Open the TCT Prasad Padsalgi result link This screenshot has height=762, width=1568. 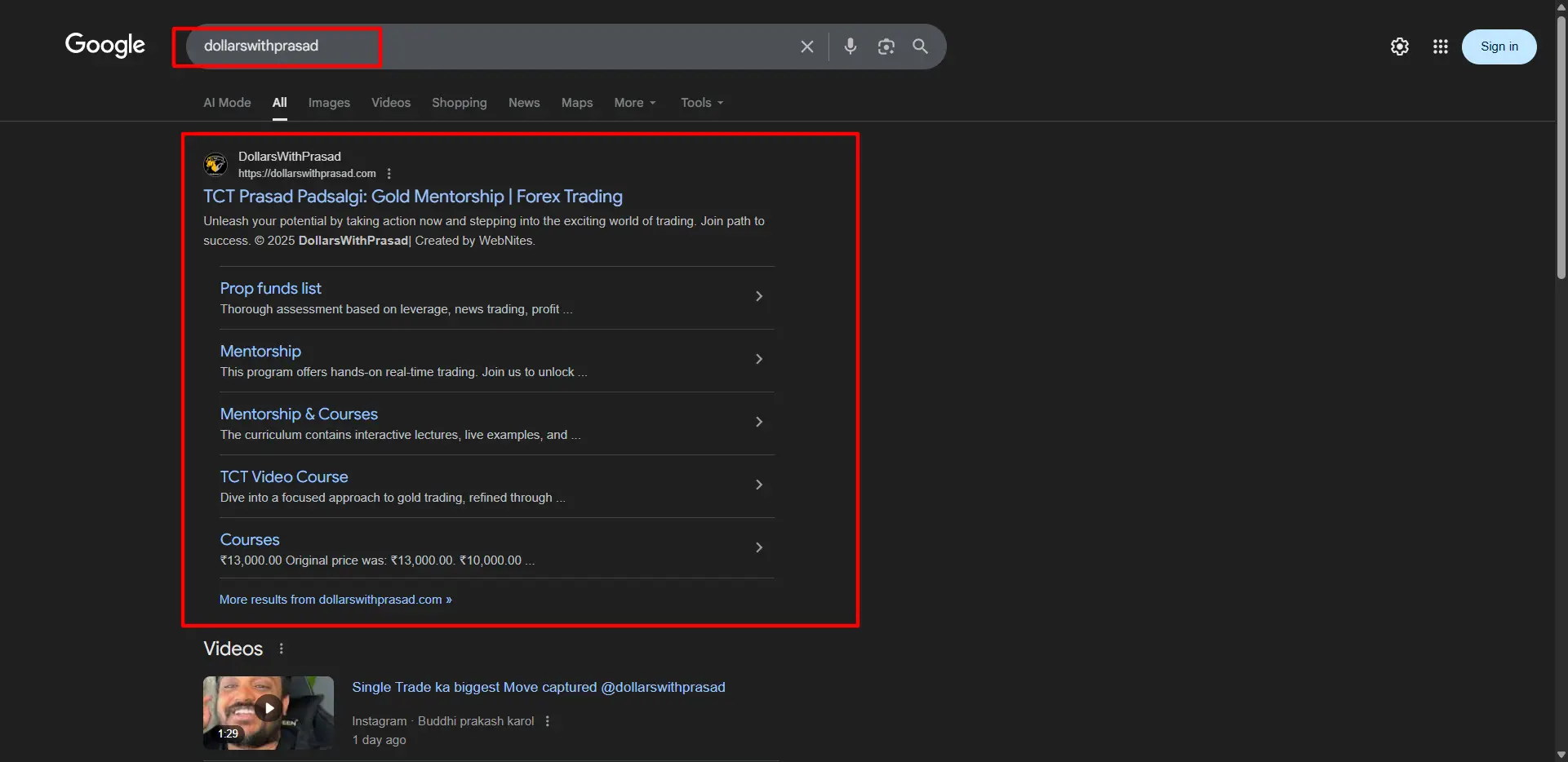point(413,196)
